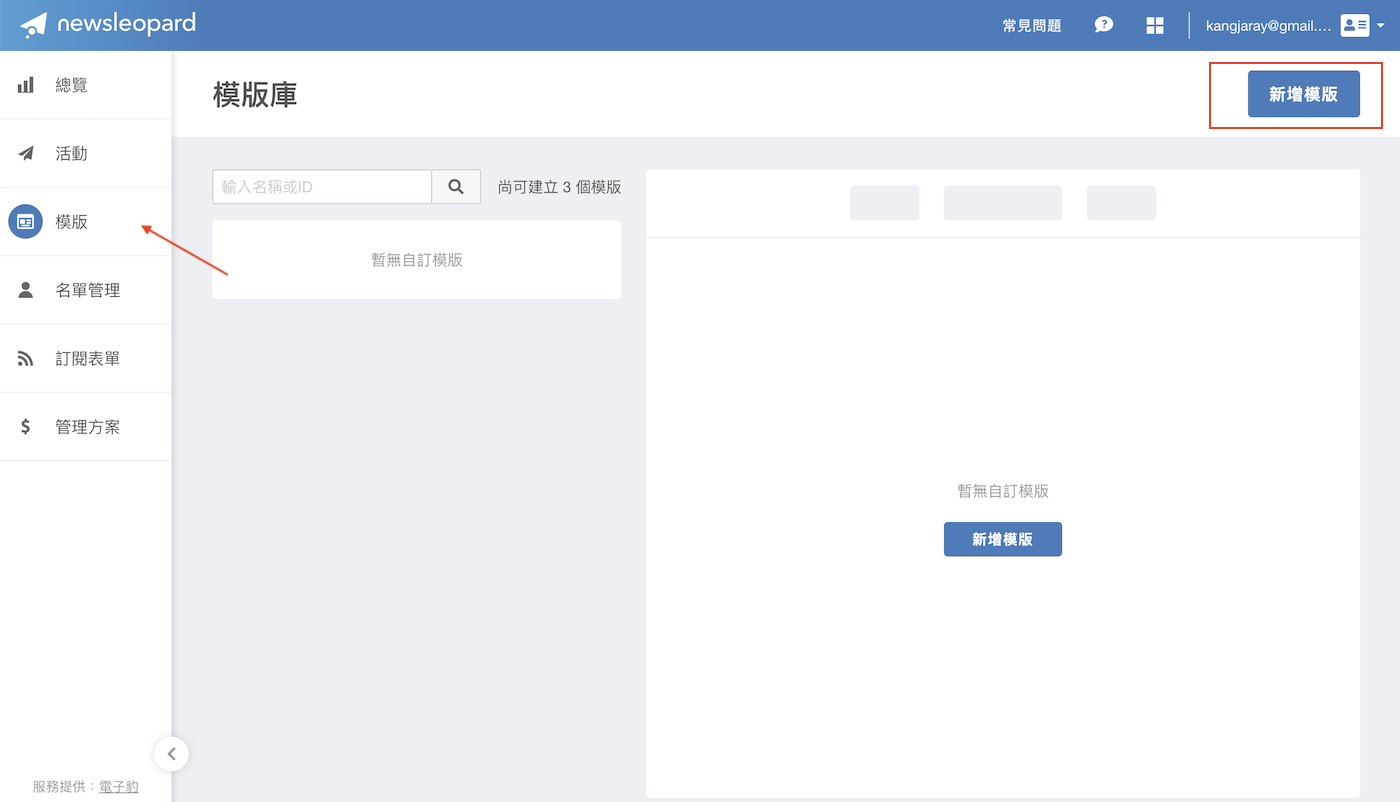This screenshot has width=1400, height=802.
Task: Open the 電子豹 provider link
Action: [x=119, y=787]
